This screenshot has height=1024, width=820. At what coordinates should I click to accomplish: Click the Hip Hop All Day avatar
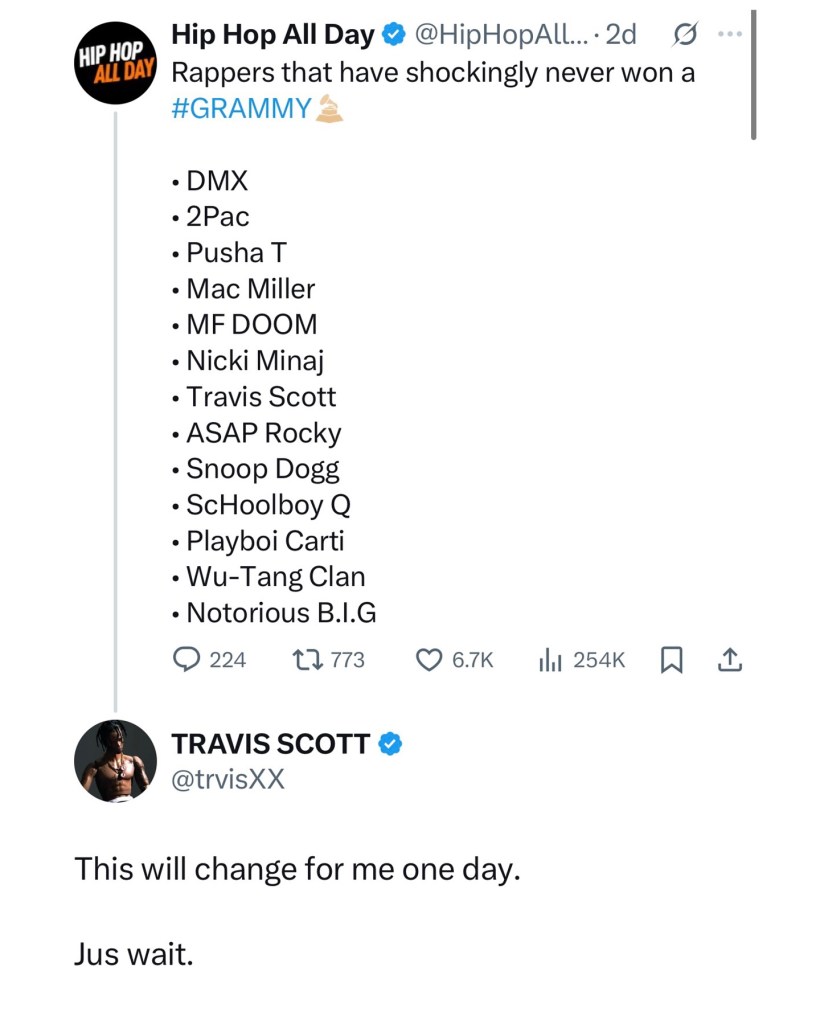pyautogui.click(x=116, y=63)
